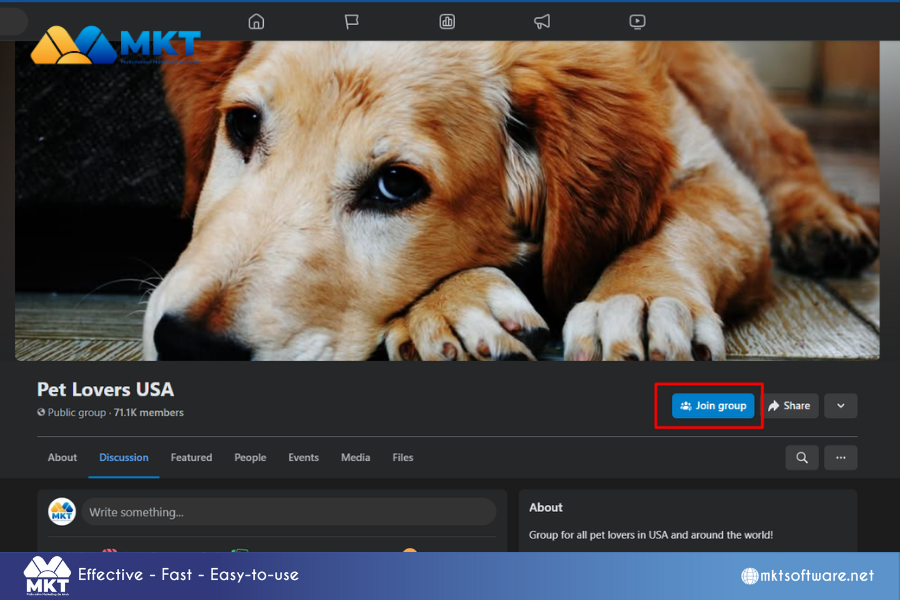The image size is (900, 600).
Task: Open the Files tab
Action: coord(403,458)
